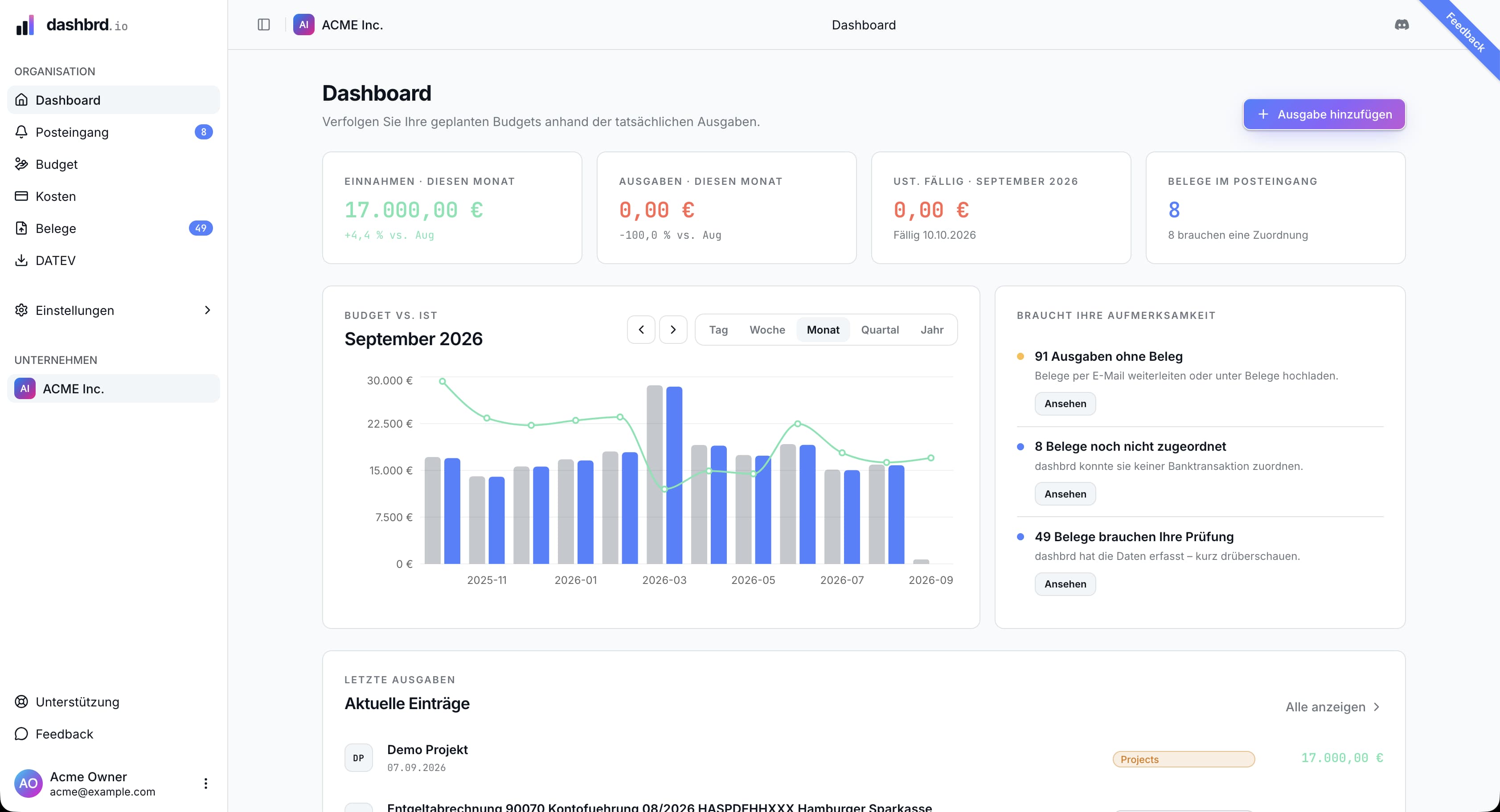Click the '8 Belege noch nicht zugeordnet' heading
This screenshot has height=812, width=1500.
click(1130, 446)
